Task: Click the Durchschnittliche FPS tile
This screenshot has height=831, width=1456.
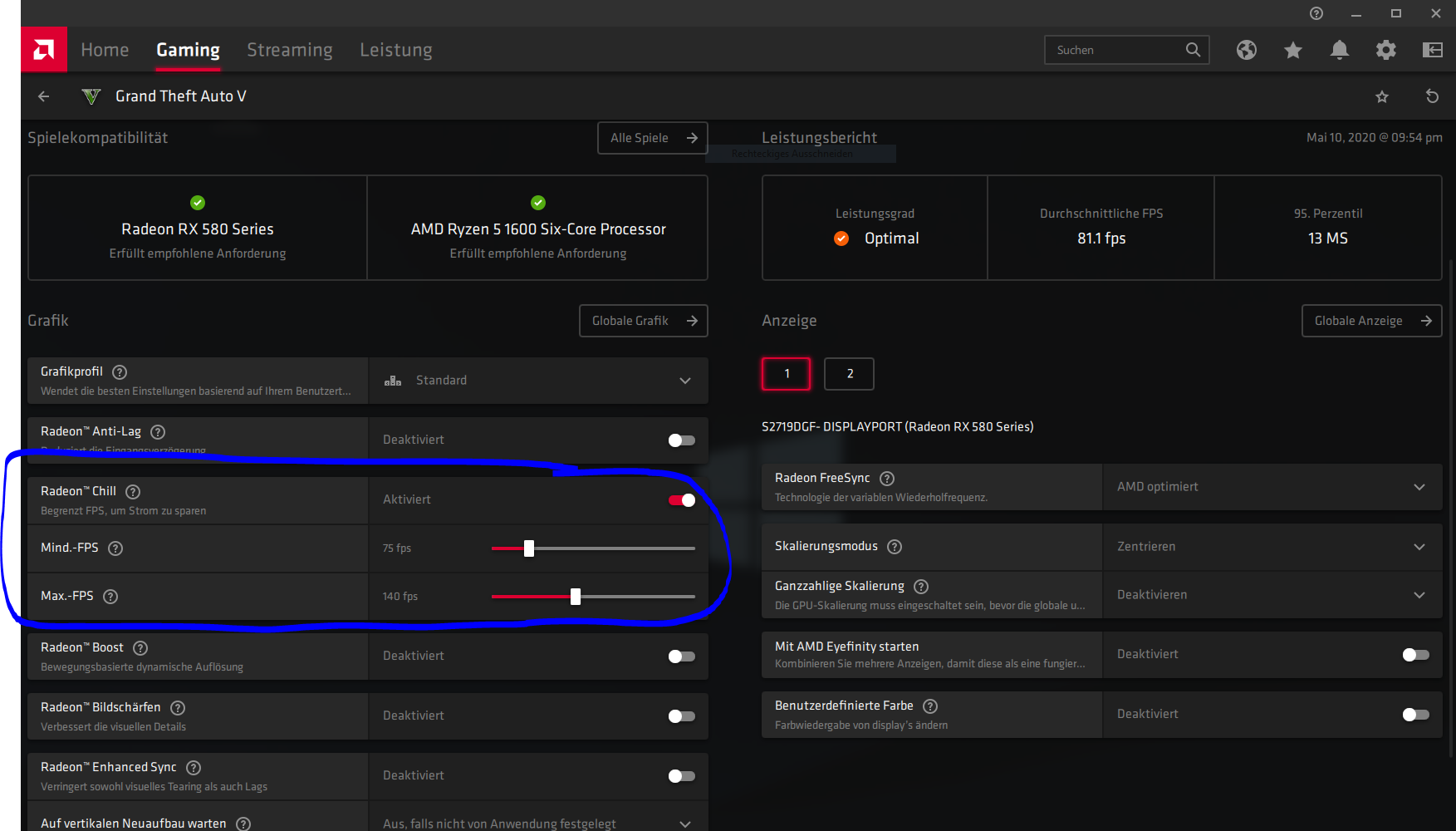Action: point(1101,228)
